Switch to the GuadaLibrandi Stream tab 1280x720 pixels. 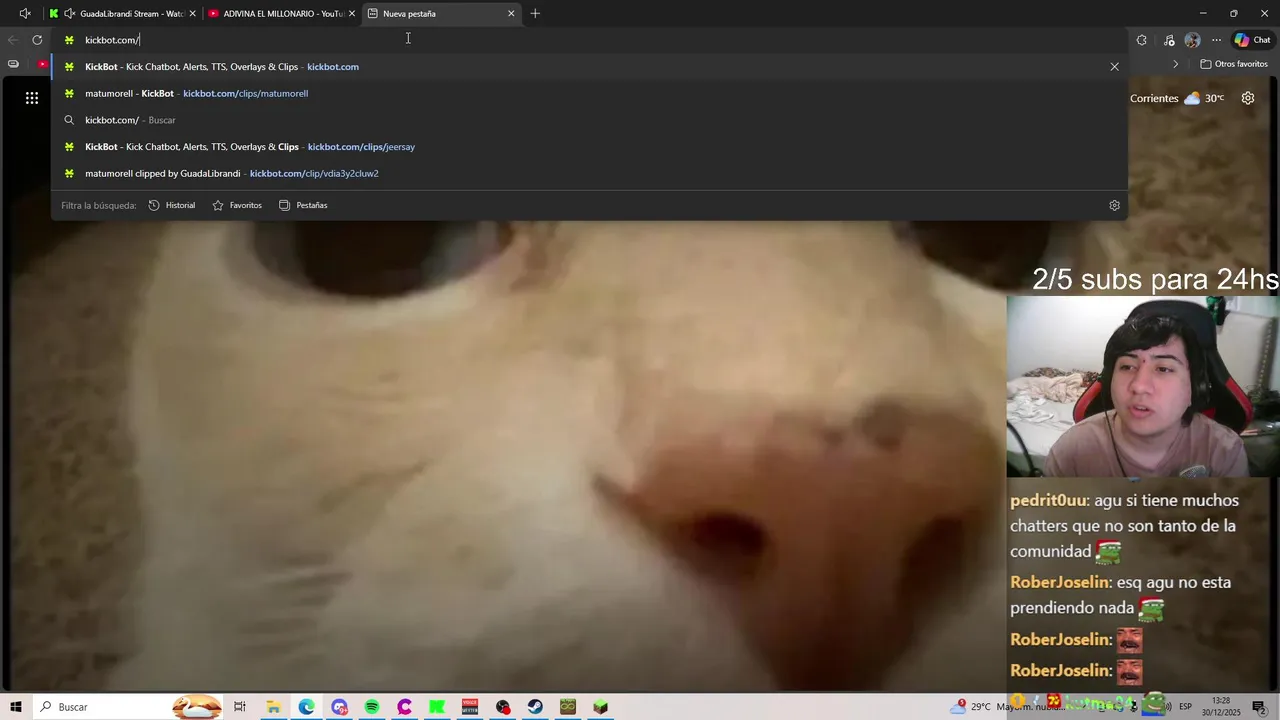[x=123, y=13]
